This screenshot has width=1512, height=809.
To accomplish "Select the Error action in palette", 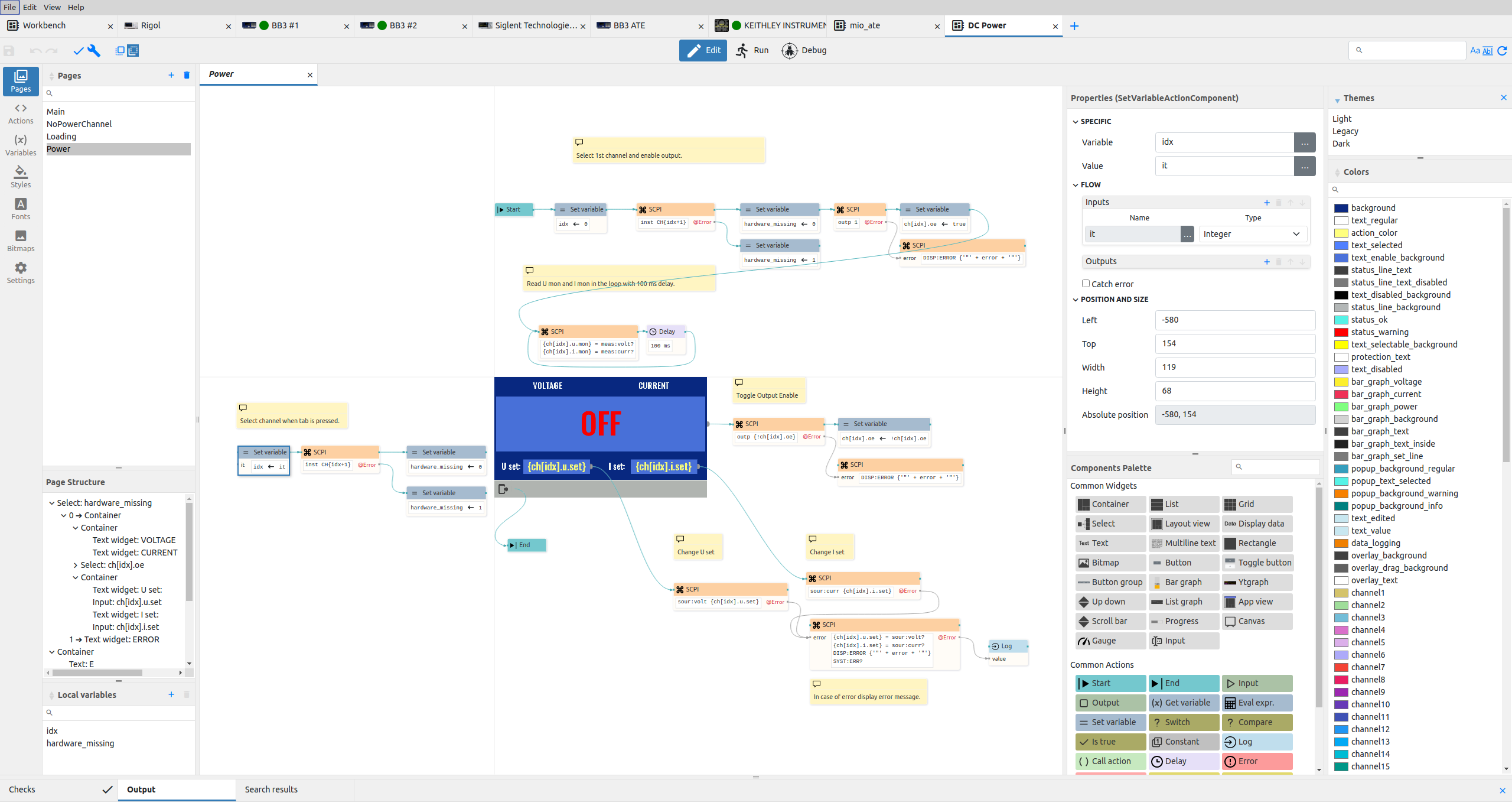I will 1257,761.
